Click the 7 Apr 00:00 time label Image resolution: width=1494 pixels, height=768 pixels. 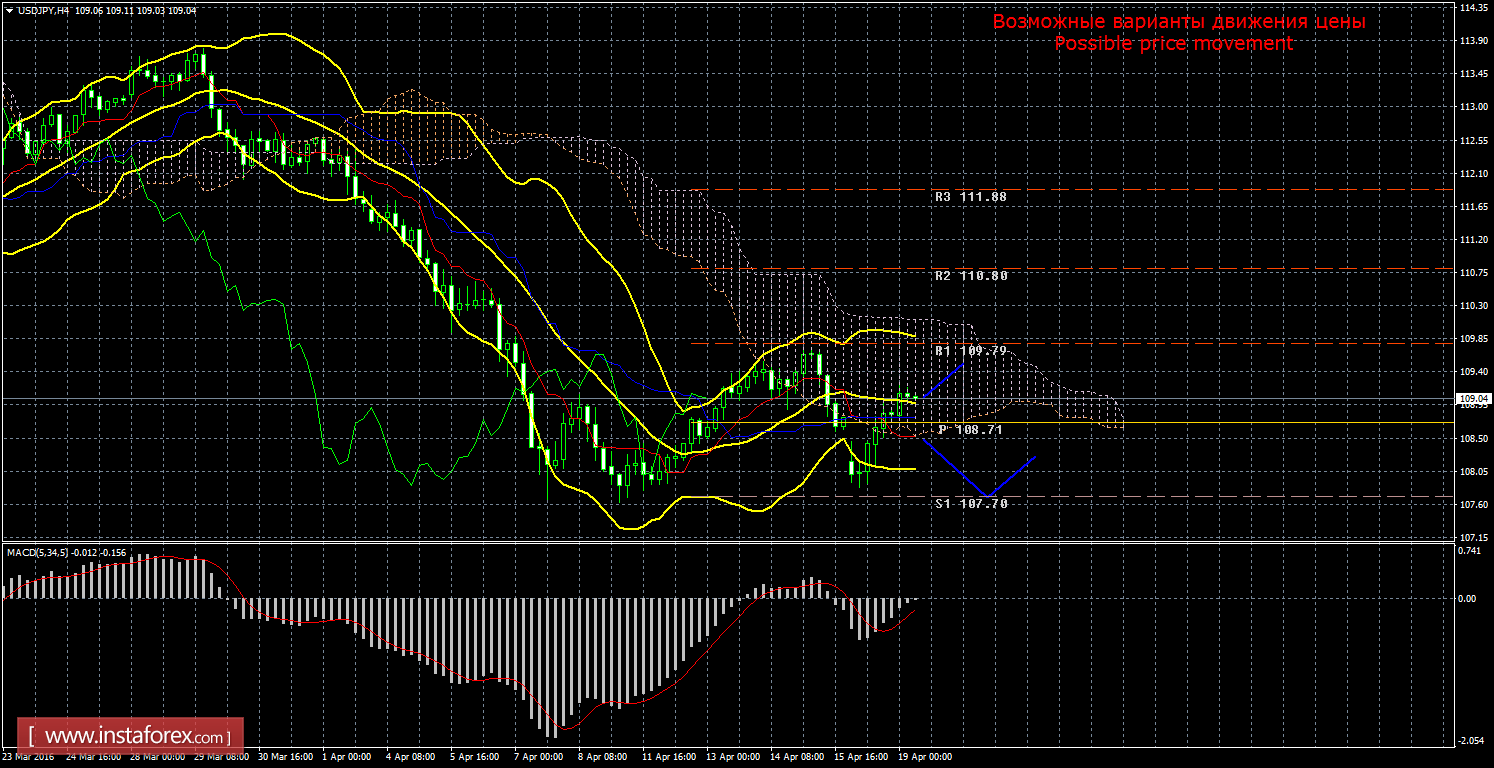pyautogui.click(x=541, y=757)
